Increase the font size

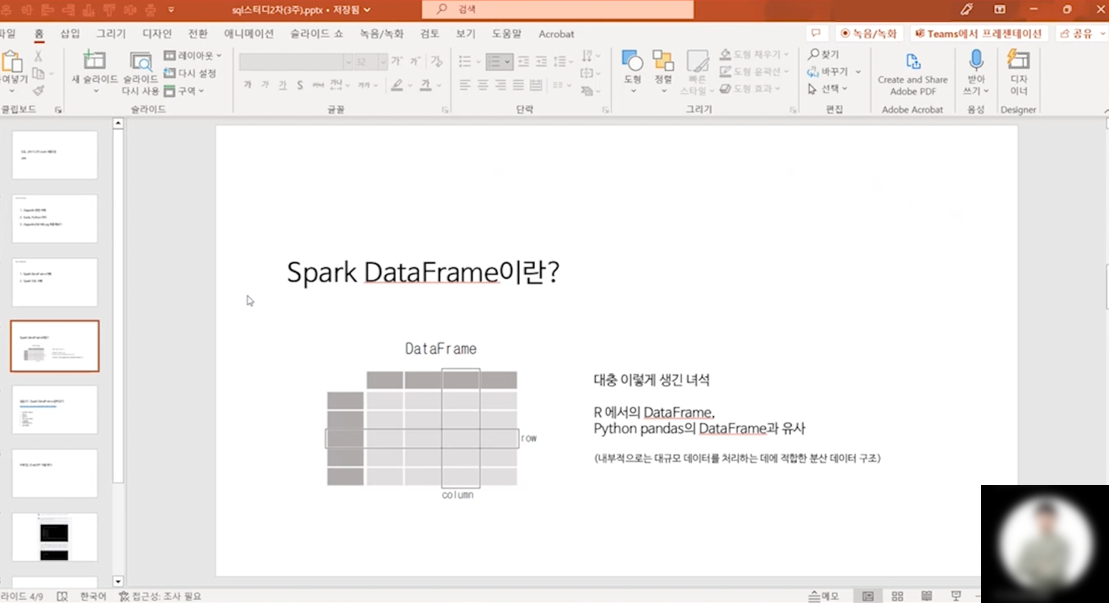coord(397,62)
